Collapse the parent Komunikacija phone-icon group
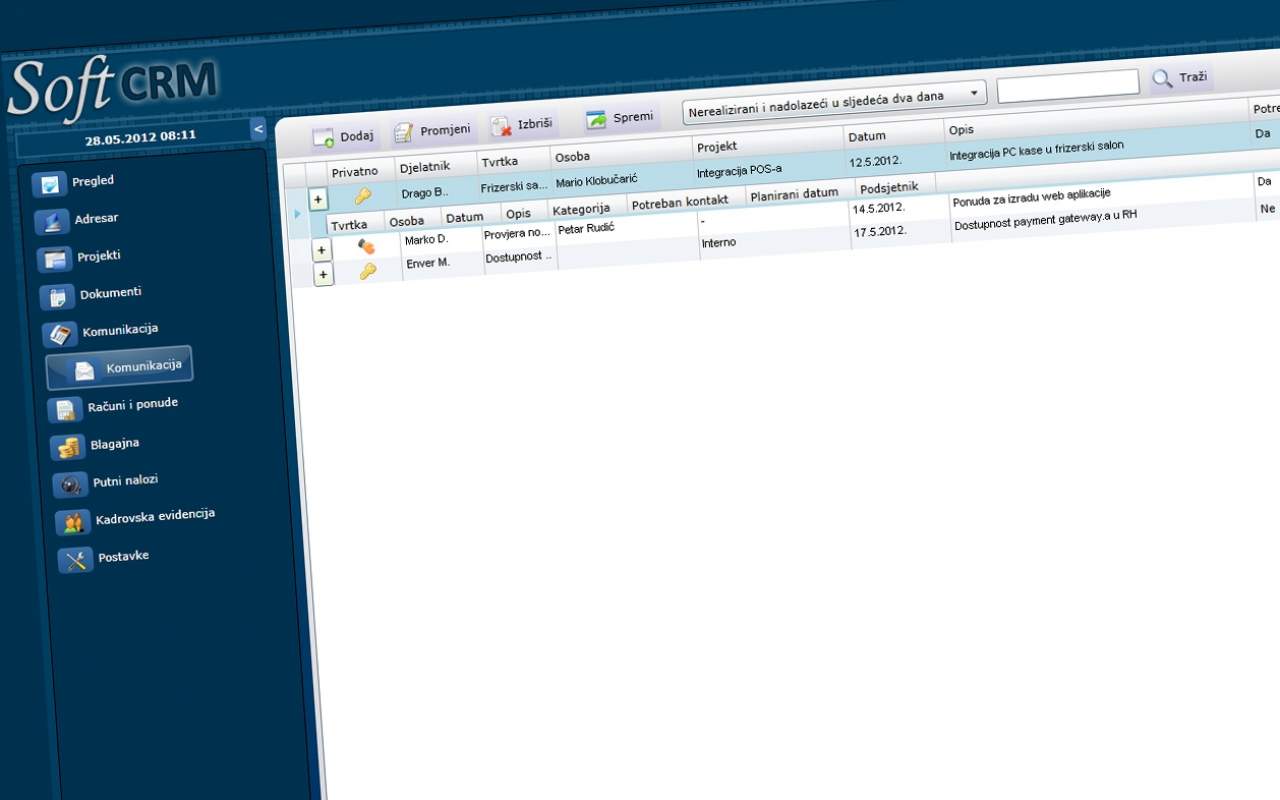 [100, 331]
